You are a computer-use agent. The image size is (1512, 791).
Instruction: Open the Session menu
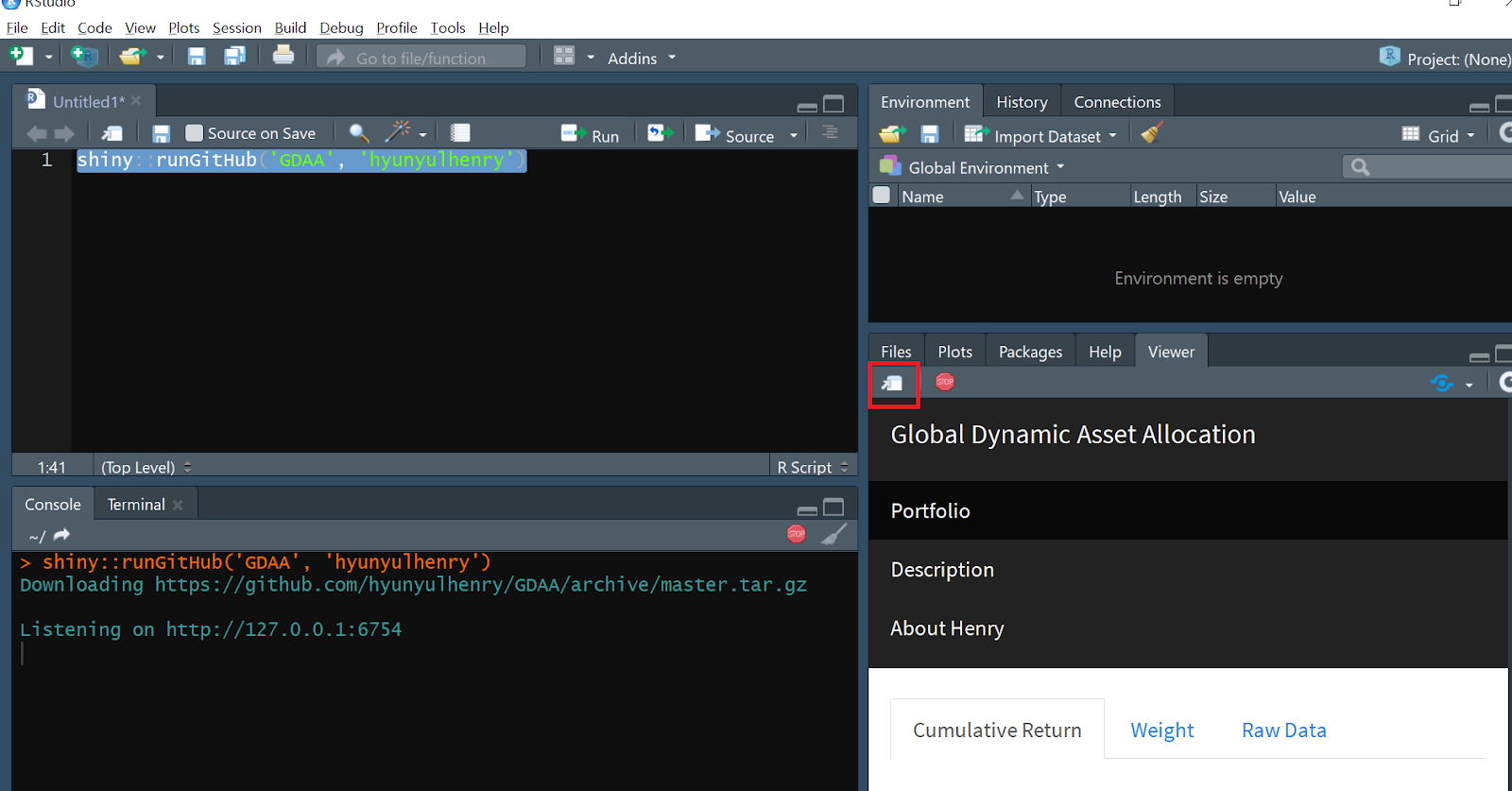[236, 27]
